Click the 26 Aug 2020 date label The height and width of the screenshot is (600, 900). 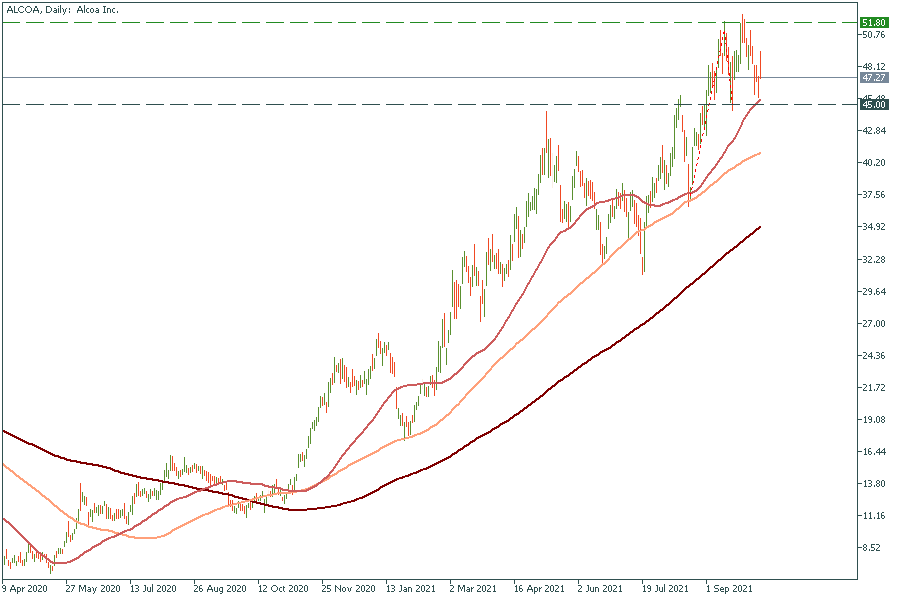(219, 589)
